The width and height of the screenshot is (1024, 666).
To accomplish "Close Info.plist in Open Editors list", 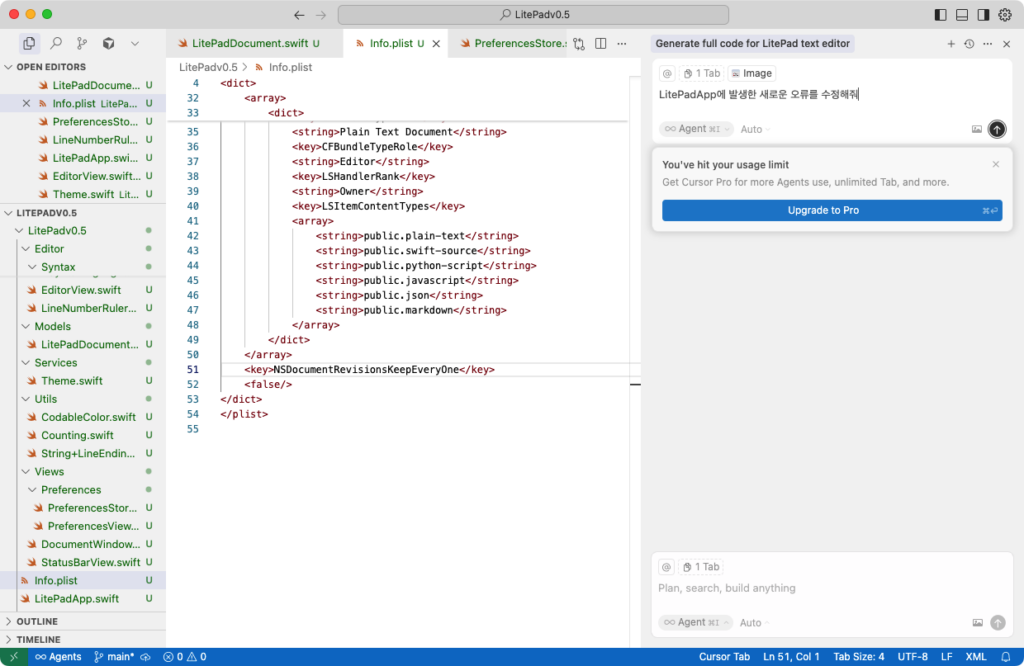I will (26, 103).
